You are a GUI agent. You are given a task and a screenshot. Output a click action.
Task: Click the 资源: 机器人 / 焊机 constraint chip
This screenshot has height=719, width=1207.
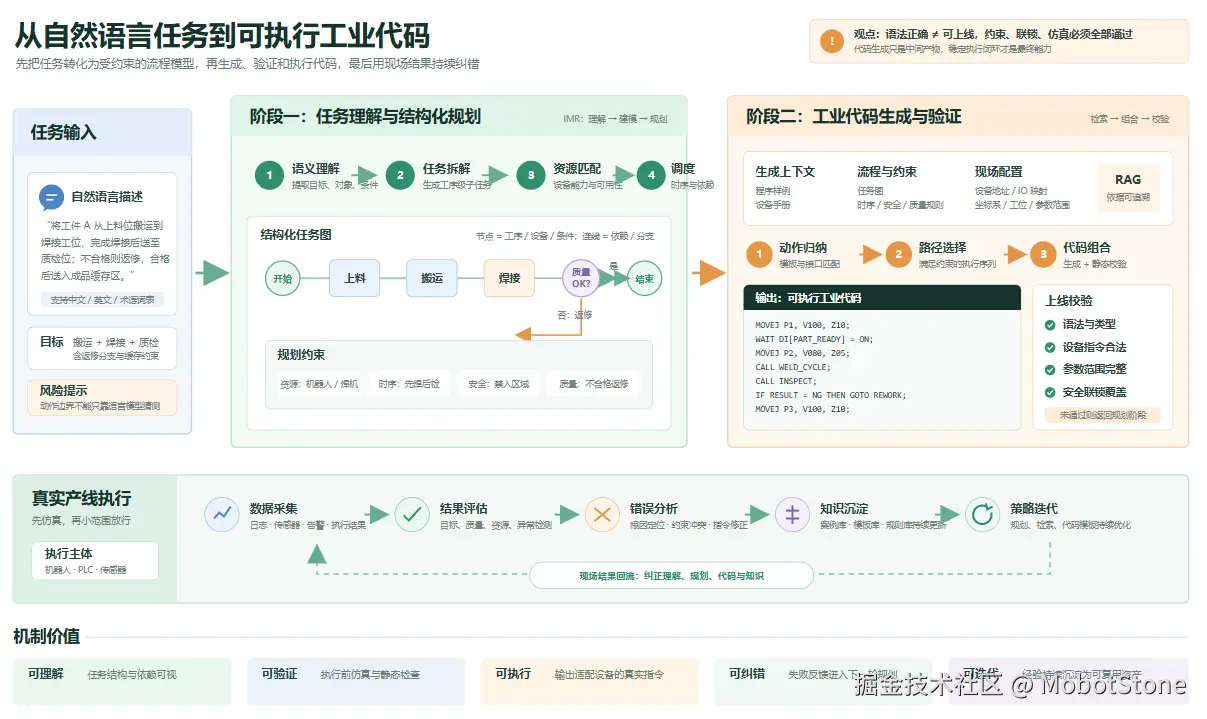point(318,383)
